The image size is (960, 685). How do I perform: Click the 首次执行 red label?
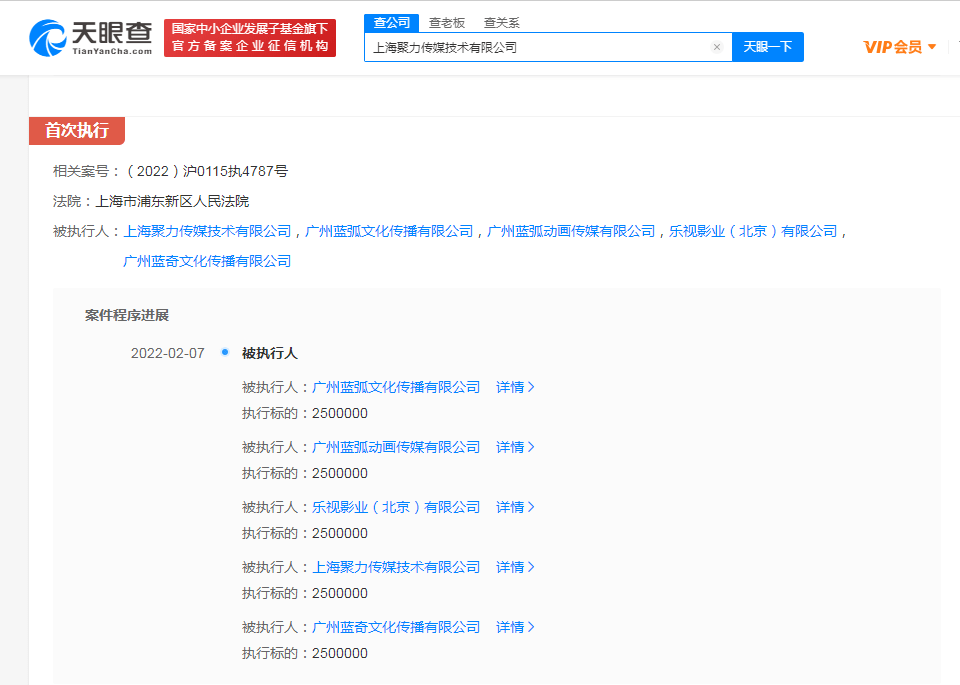tap(77, 130)
